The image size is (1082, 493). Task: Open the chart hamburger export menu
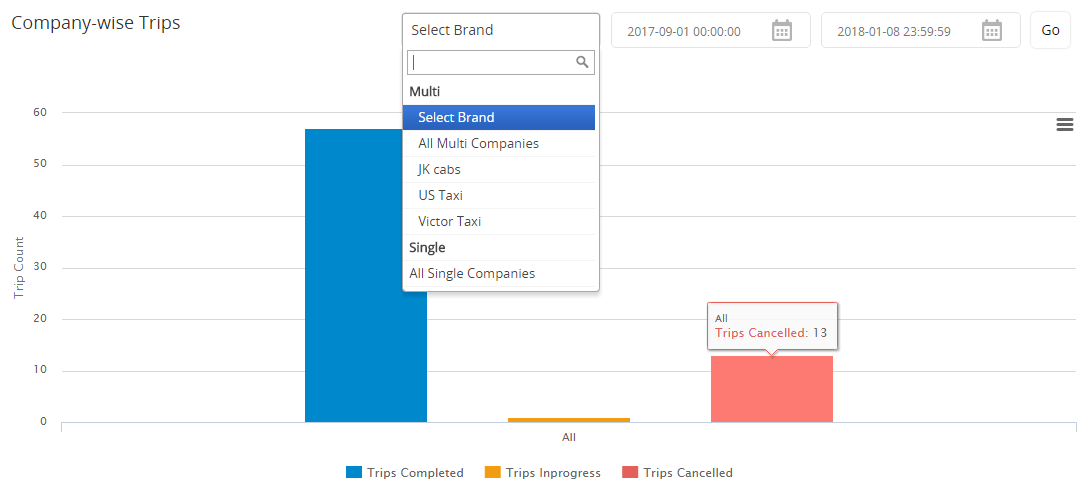(1065, 124)
